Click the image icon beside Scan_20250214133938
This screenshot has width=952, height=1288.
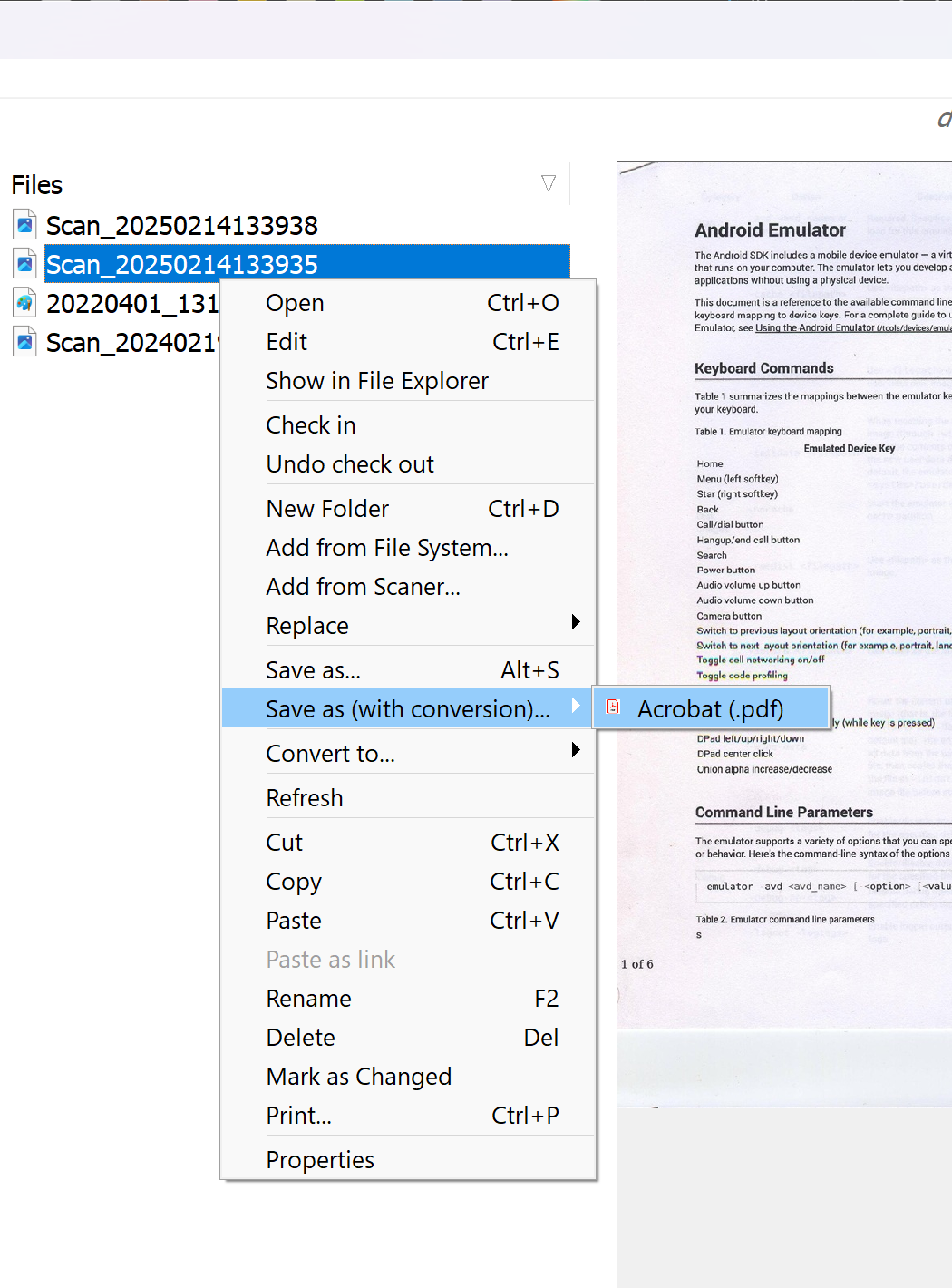pyautogui.click(x=24, y=224)
